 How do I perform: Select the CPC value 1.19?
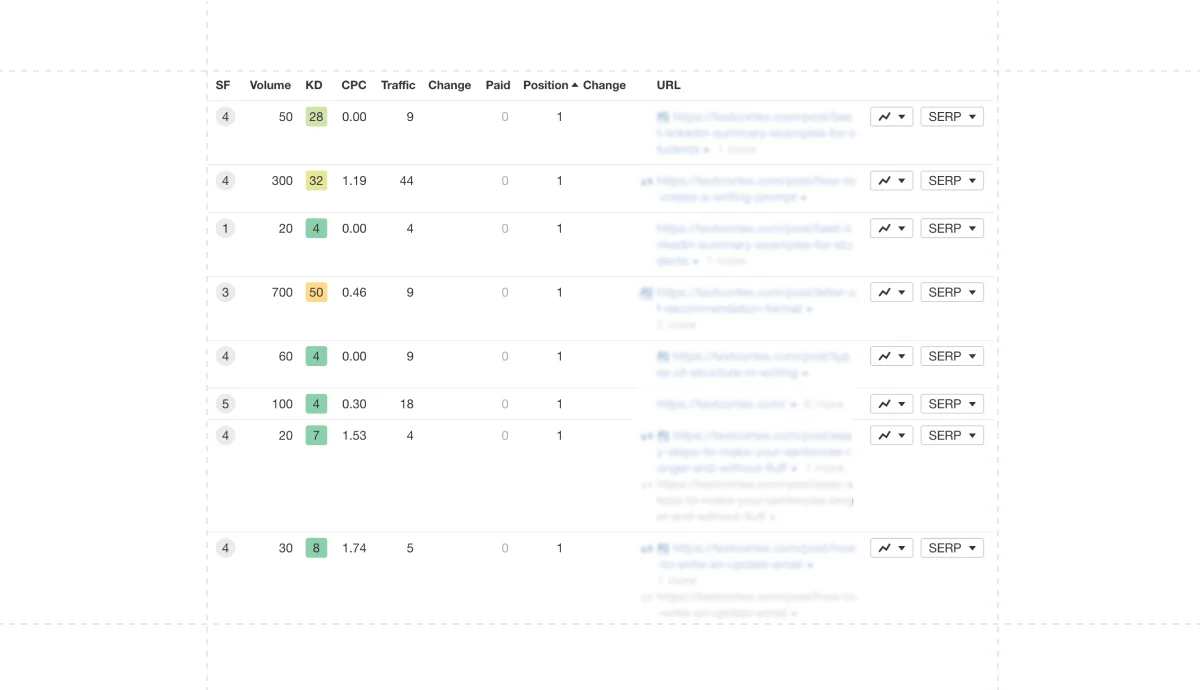(x=354, y=181)
